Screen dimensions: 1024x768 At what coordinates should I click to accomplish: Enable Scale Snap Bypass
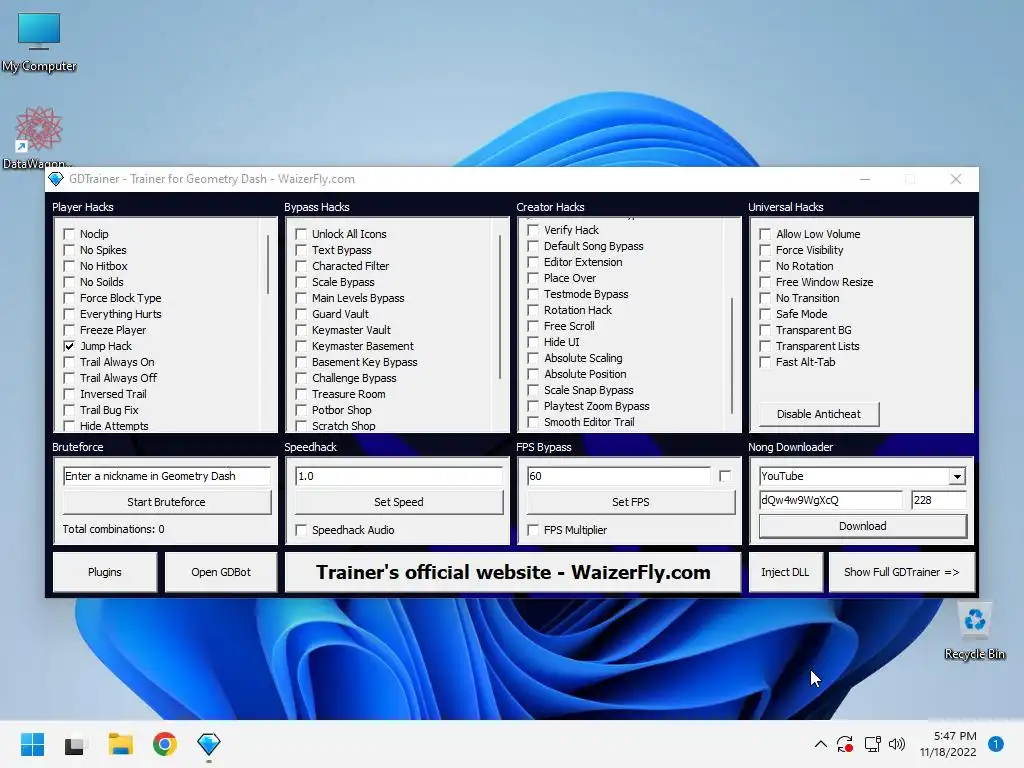click(533, 390)
